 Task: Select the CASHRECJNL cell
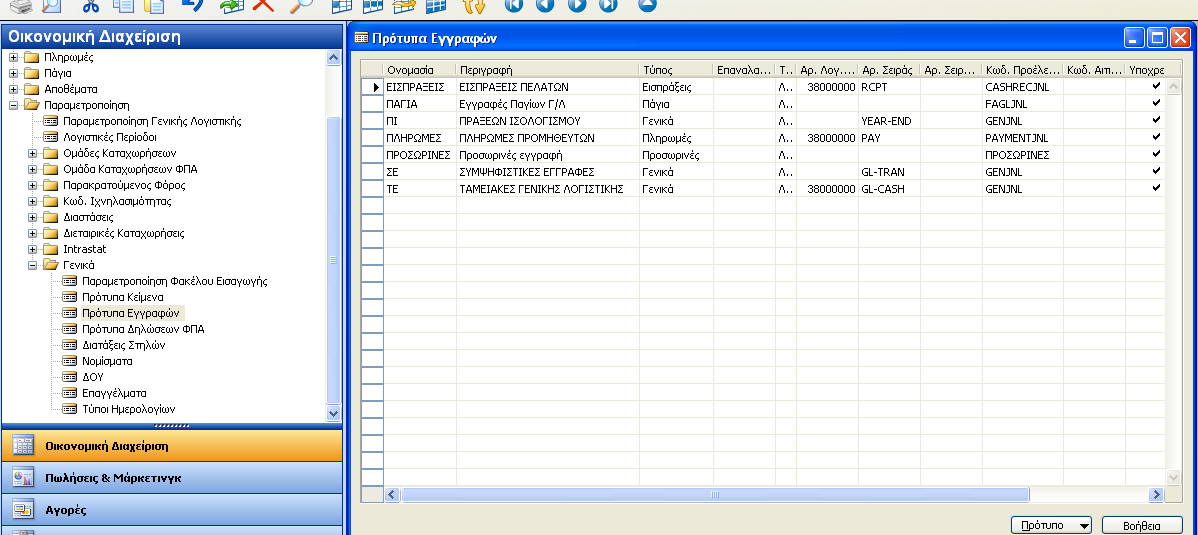(x=1022, y=87)
